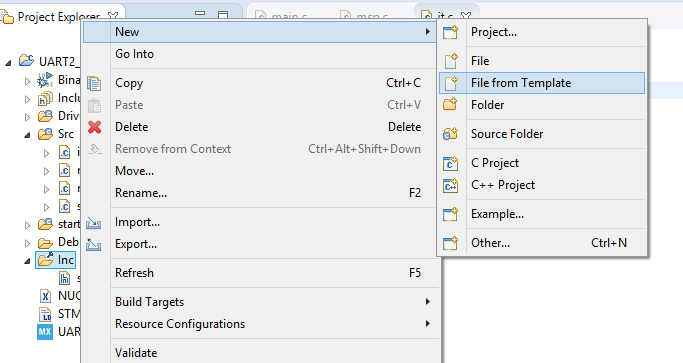Click the C Project icon
Screen dimensions: 683x363
pos(450,163)
